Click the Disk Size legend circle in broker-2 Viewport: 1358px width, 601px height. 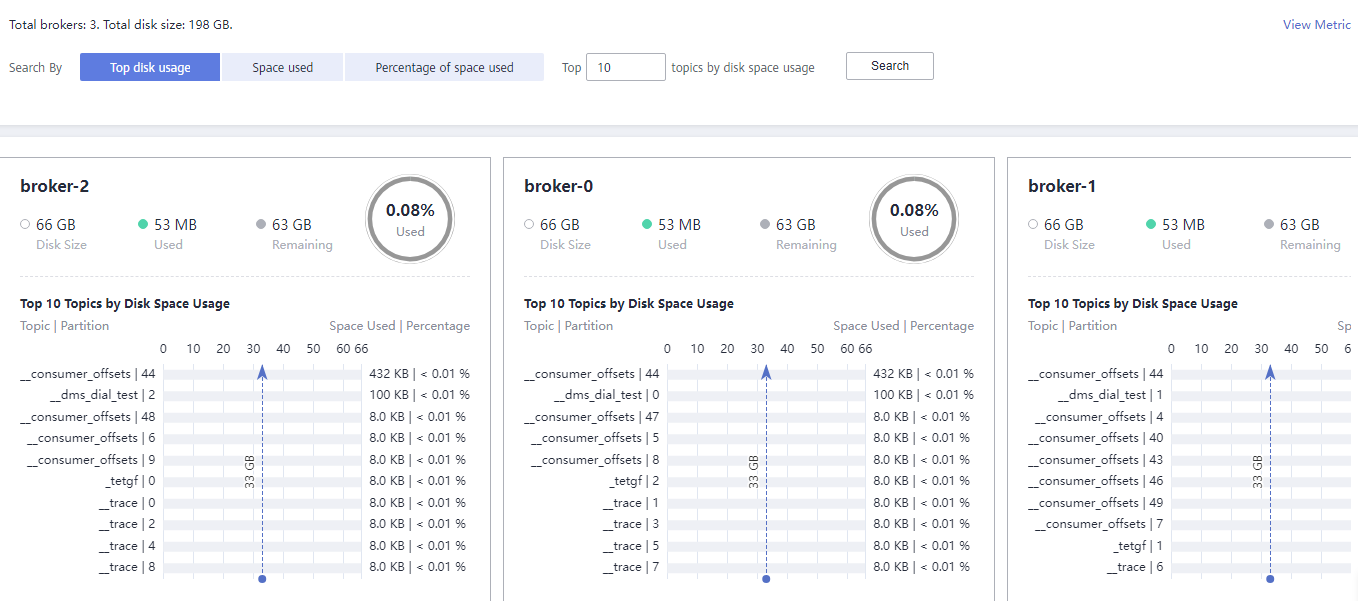tap(25, 225)
